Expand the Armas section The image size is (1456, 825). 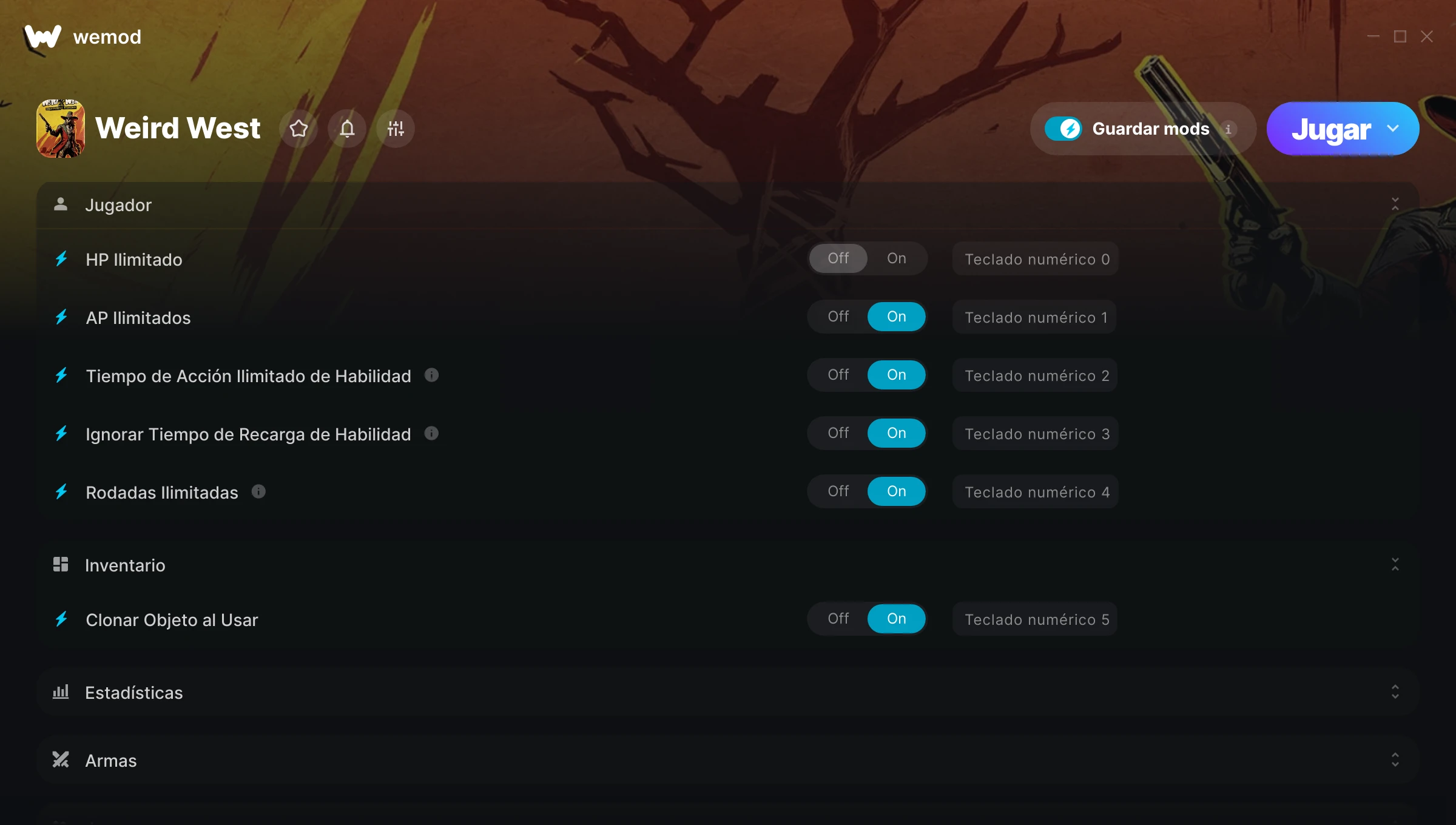click(1395, 760)
